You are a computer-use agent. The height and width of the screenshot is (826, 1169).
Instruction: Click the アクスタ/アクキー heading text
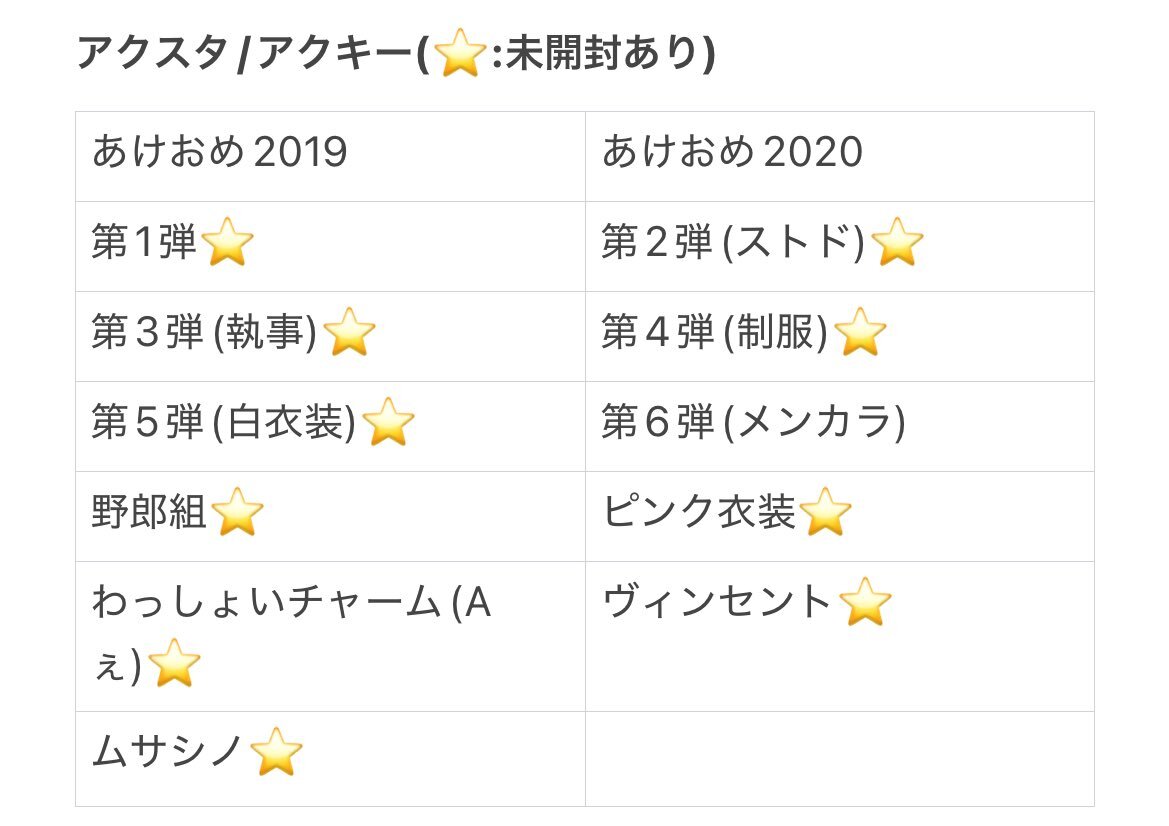245,53
